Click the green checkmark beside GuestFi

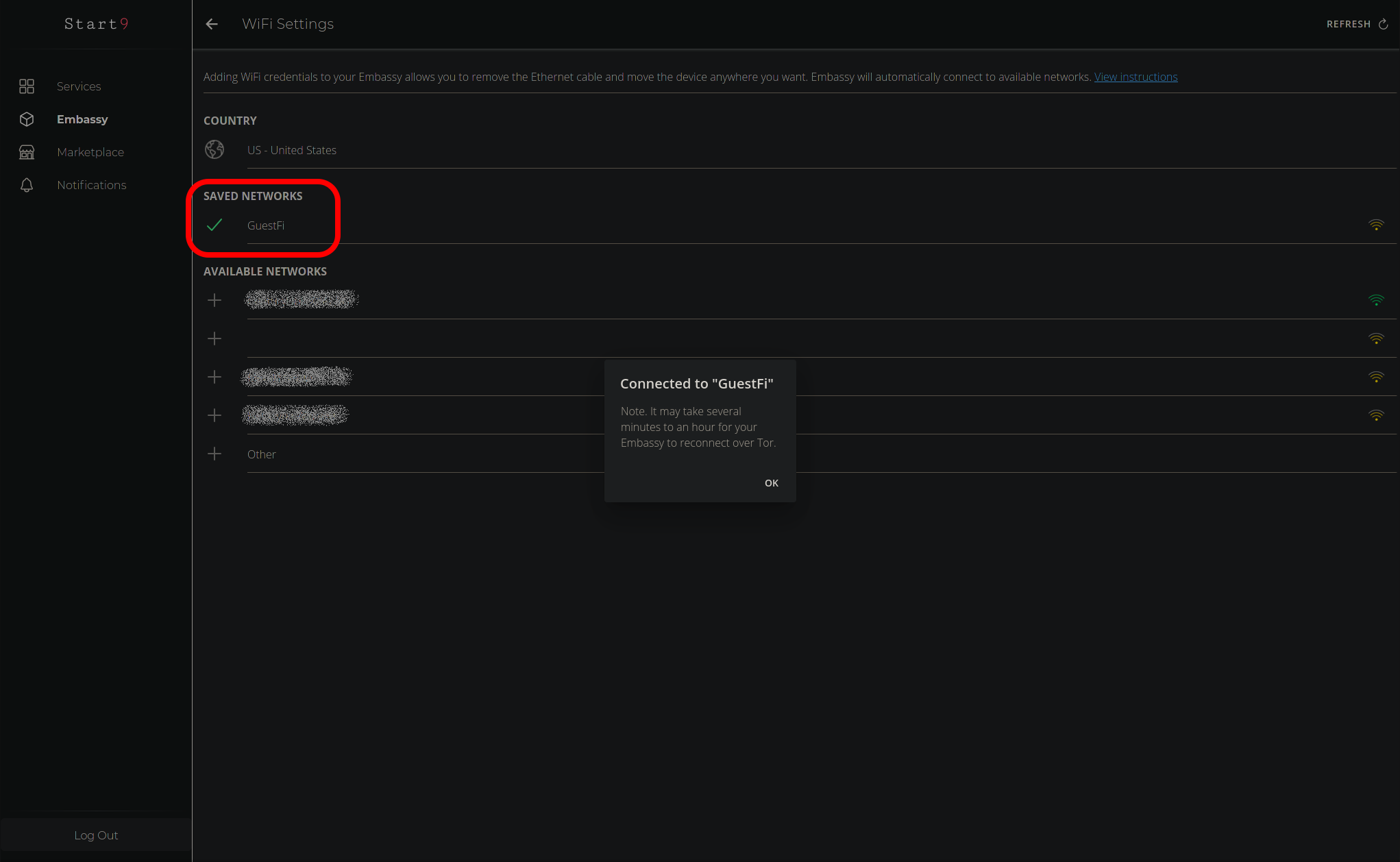pyautogui.click(x=214, y=225)
